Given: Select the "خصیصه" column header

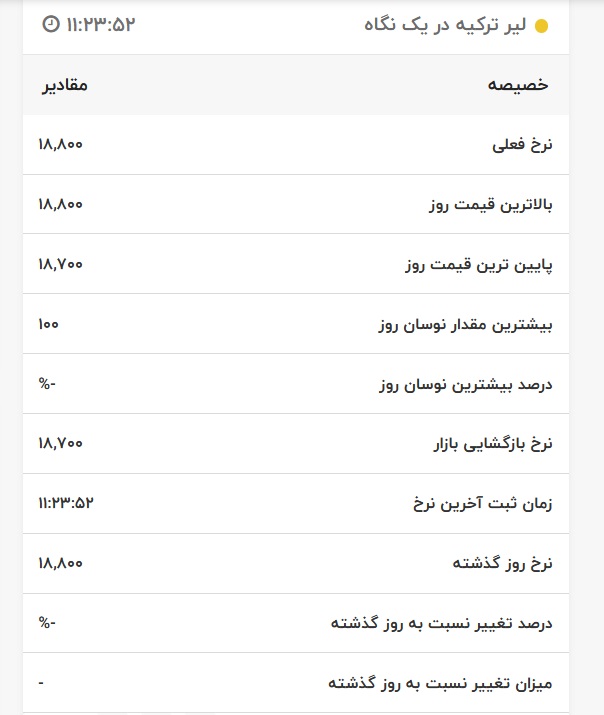Looking at the screenshot, I should pyautogui.click(x=518, y=85).
